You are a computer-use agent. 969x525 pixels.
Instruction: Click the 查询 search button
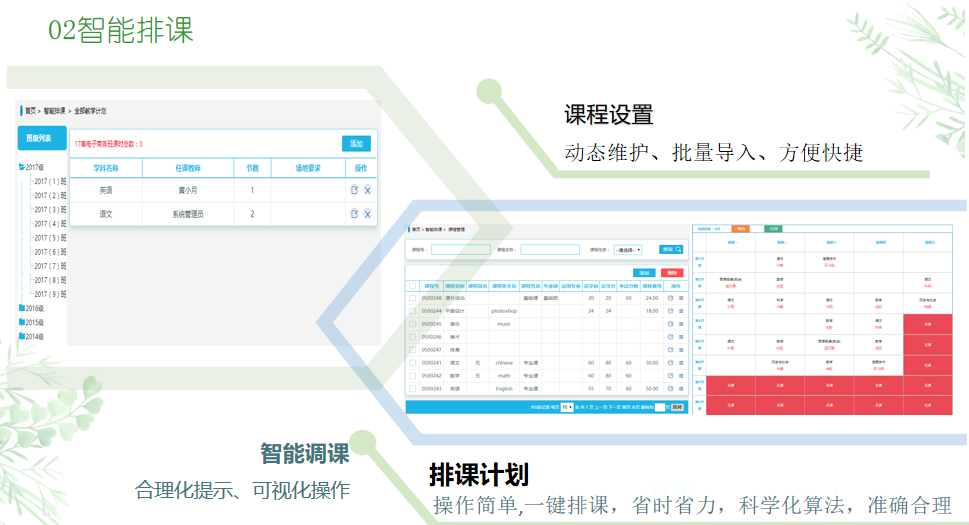[x=671, y=250]
